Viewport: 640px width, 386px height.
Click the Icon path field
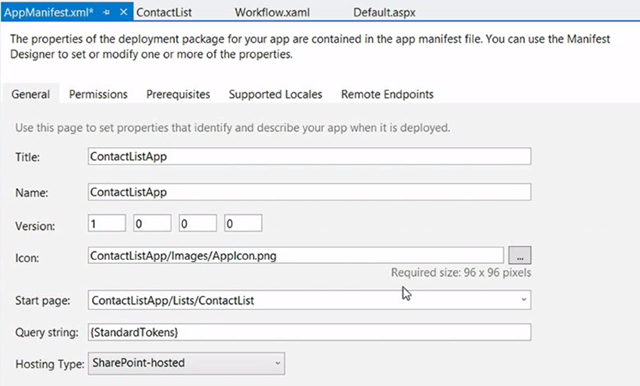point(296,255)
